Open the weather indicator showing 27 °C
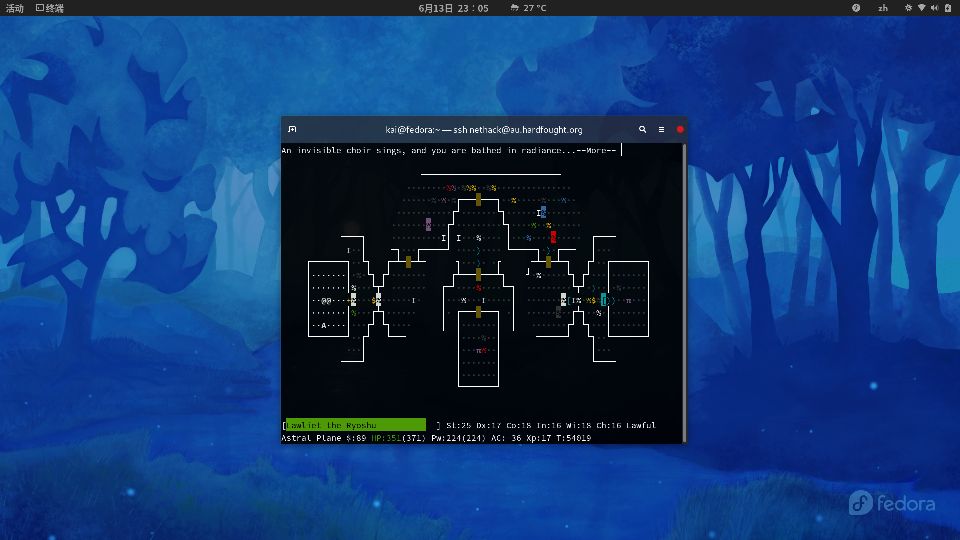This screenshot has height=540, width=960. tap(528, 8)
